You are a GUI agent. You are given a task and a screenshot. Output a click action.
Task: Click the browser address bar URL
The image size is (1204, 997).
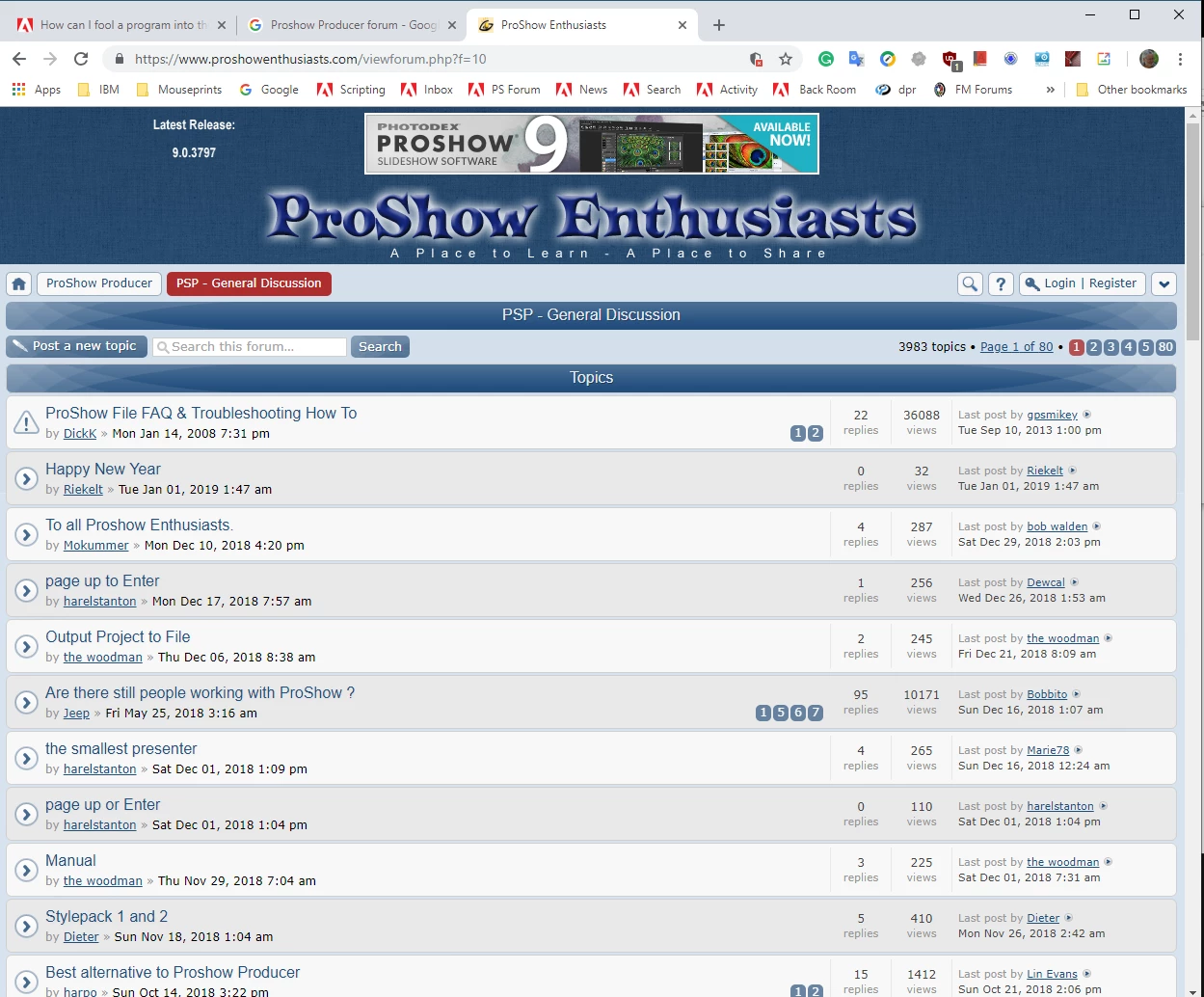(x=310, y=59)
